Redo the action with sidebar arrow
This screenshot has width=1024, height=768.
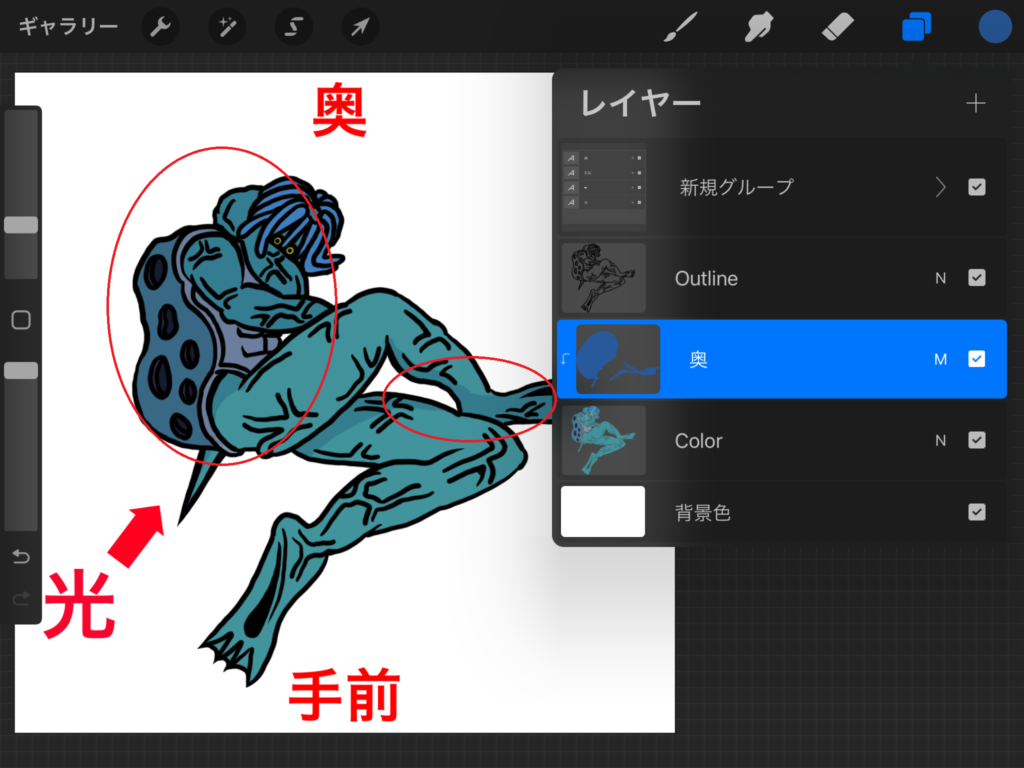(21, 599)
